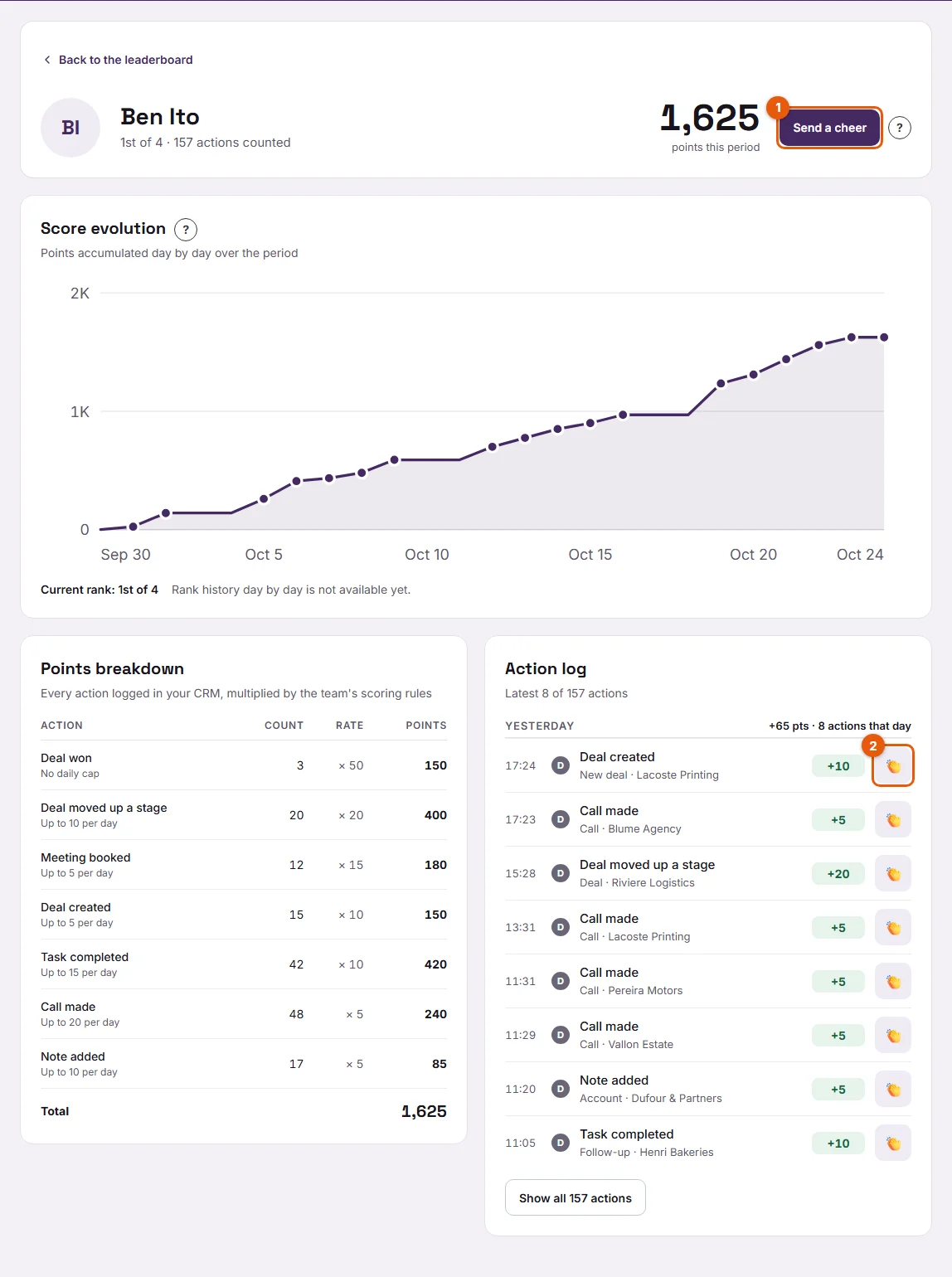The image size is (952, 1277).
Task: Send a cheer to Ben Ito
Action: tap(829, 128)
